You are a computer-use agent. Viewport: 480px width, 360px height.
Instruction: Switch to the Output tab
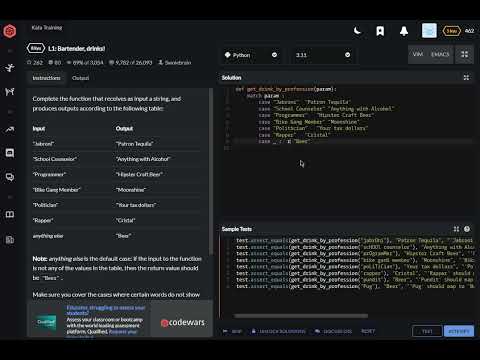tap(80, 78)
